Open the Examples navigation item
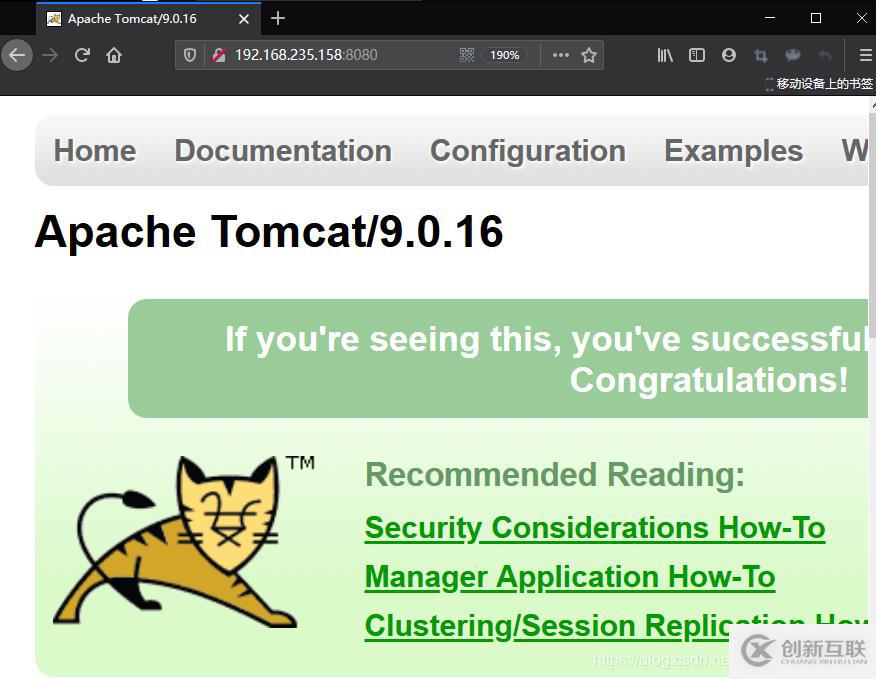The image size is (876, 679). click(x=734, y=151)
